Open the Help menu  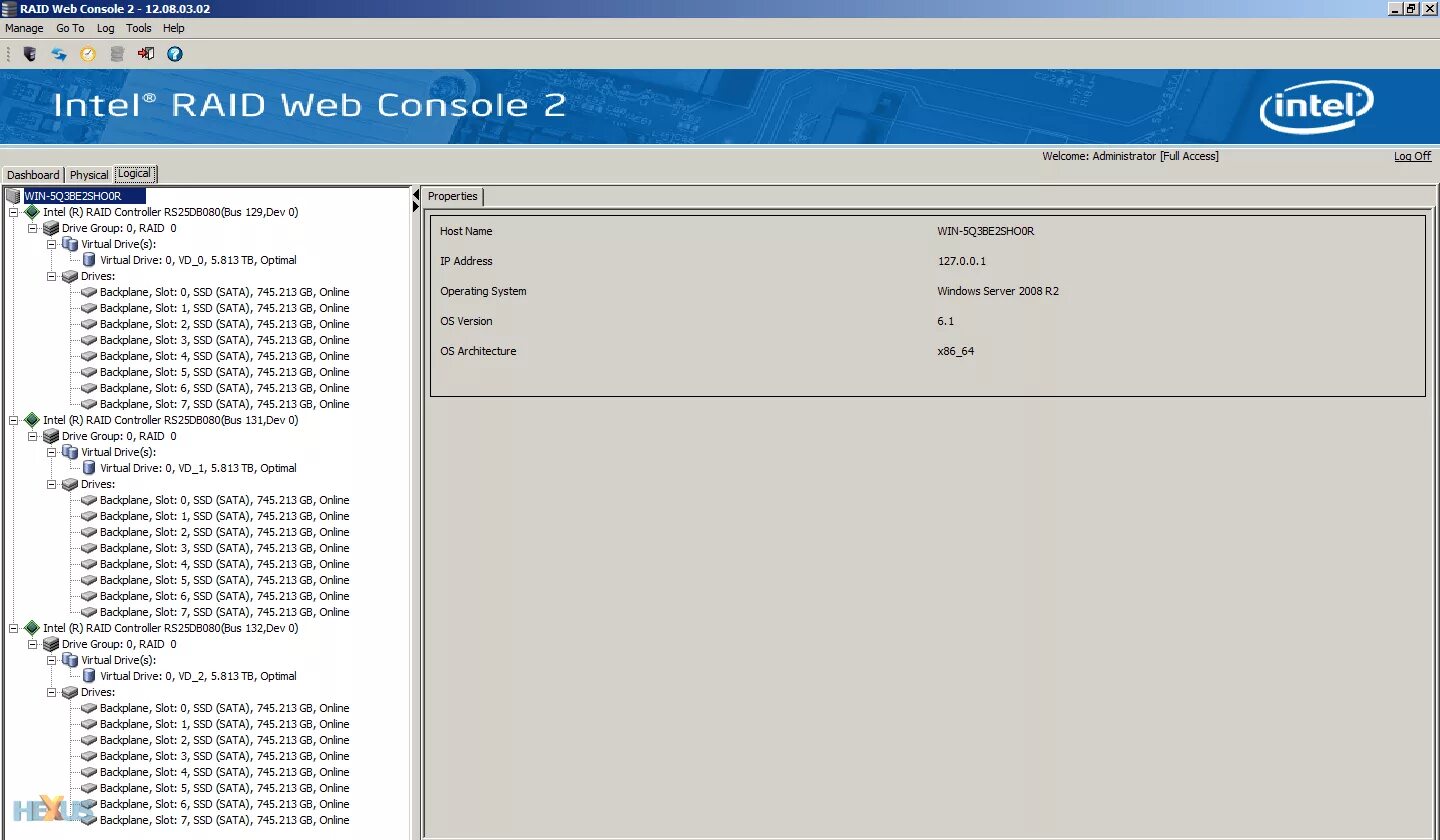pyautogui.click(x=174, y=28)
